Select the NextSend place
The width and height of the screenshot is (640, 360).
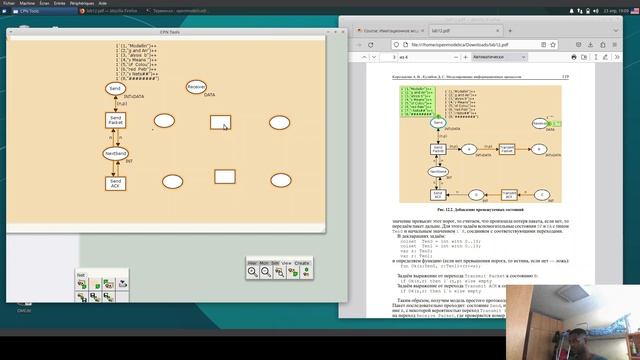pyautogui.click(x=116, y=153)
